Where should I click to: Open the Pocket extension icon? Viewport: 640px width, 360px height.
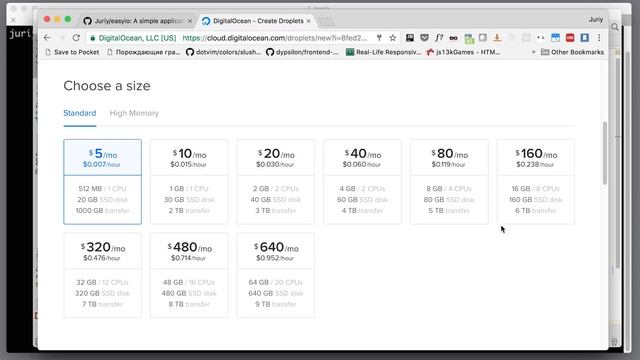(424, 38)
